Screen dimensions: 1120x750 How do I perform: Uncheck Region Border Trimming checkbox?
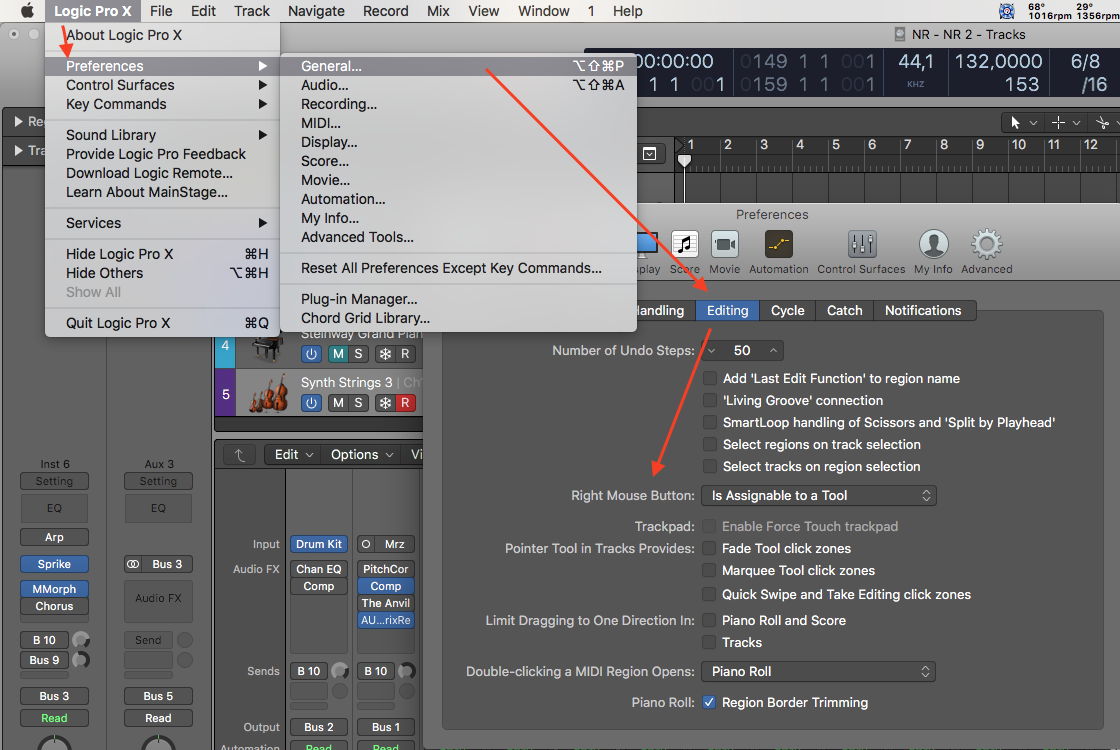[x=709, y=702]
